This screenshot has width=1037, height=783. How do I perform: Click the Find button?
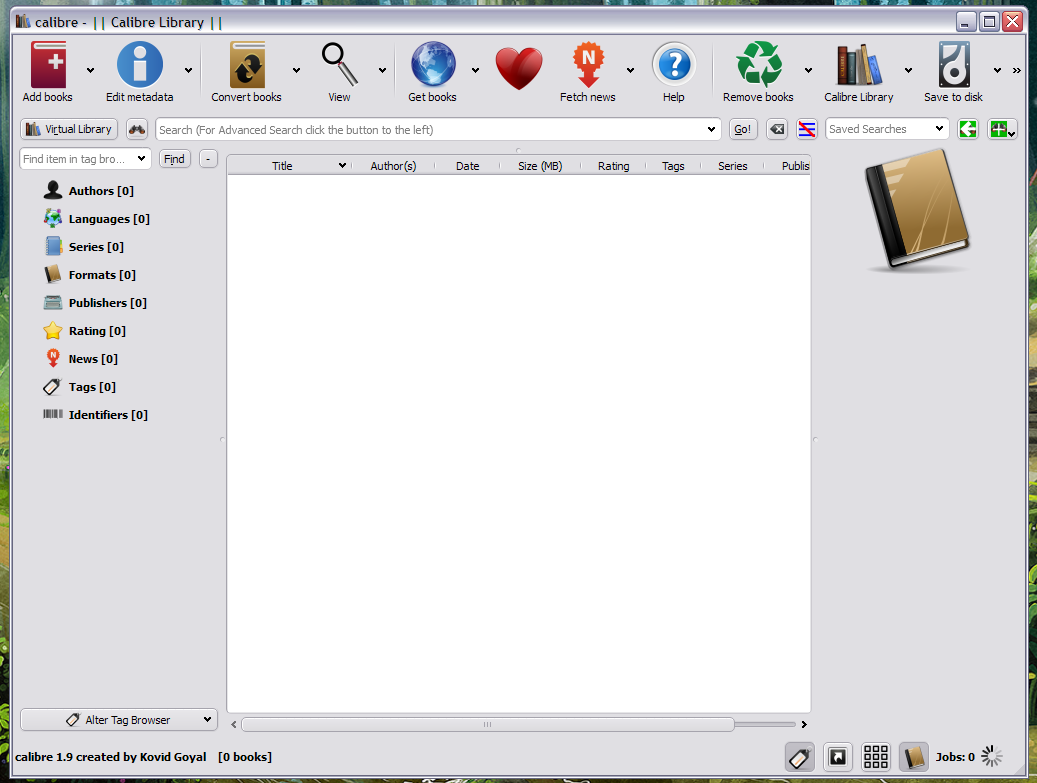click(175, 159)
